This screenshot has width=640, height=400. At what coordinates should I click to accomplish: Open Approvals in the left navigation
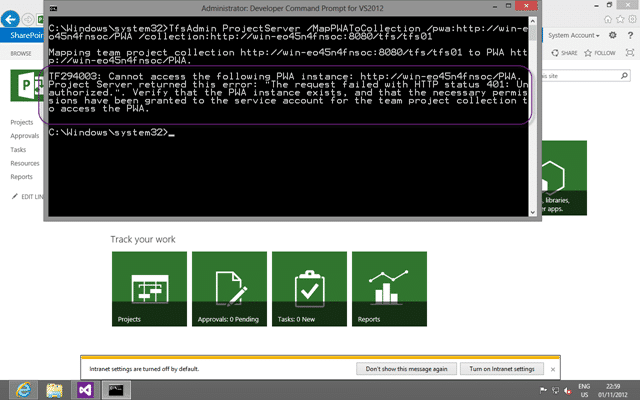24,136
